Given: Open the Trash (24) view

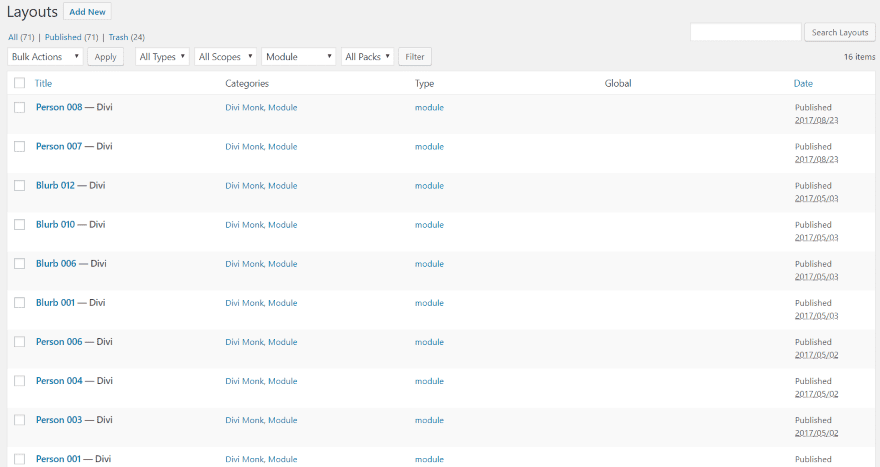Looking at the screenshot, I should point(126,37).
